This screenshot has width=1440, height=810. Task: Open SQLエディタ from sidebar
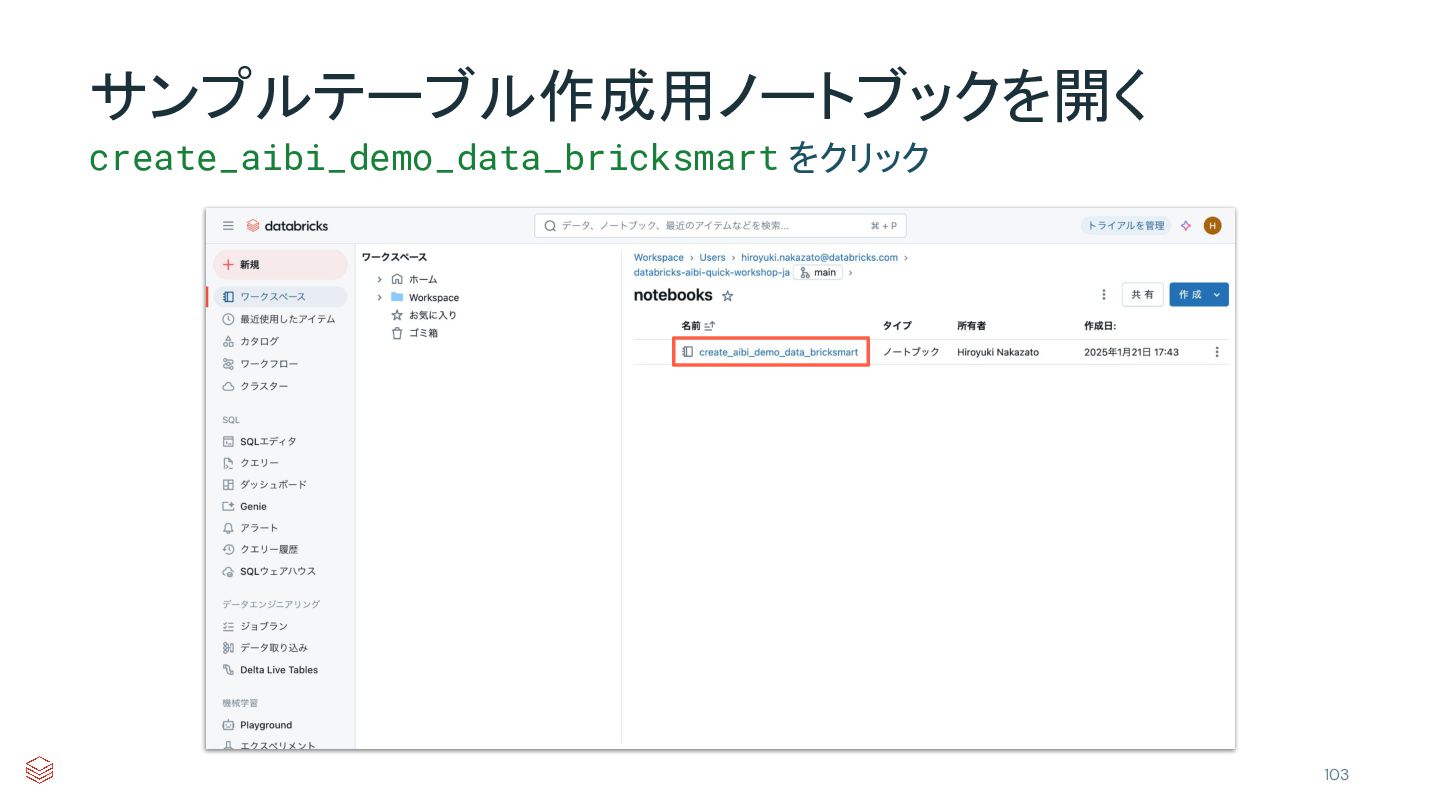tap(267, 441)
